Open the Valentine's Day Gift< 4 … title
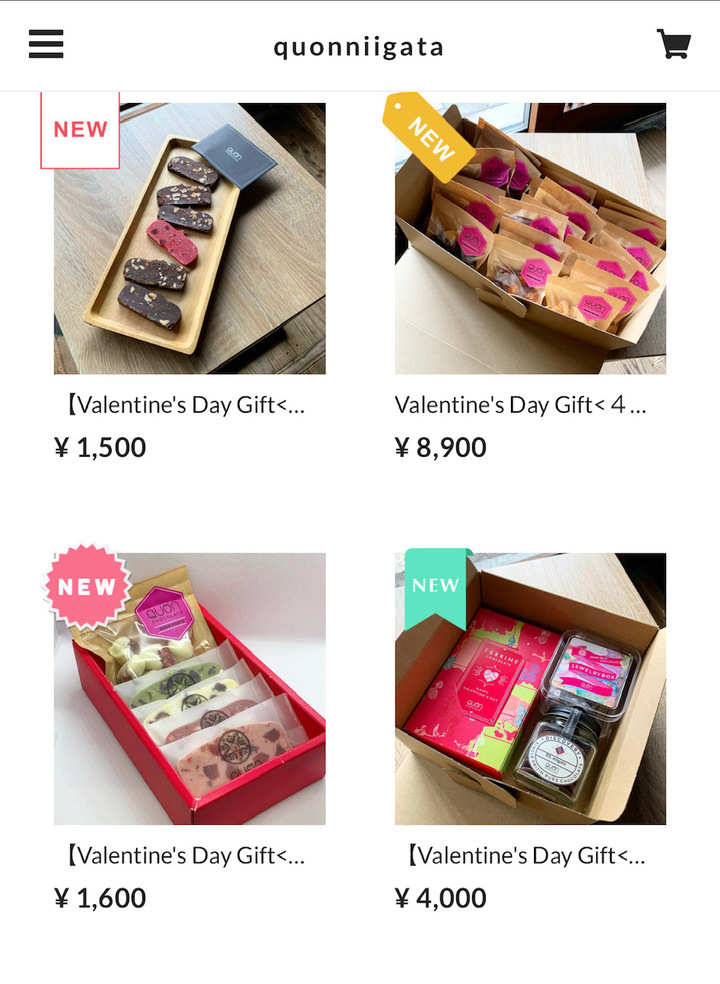 pyautogui.click(x=520, y=405)
